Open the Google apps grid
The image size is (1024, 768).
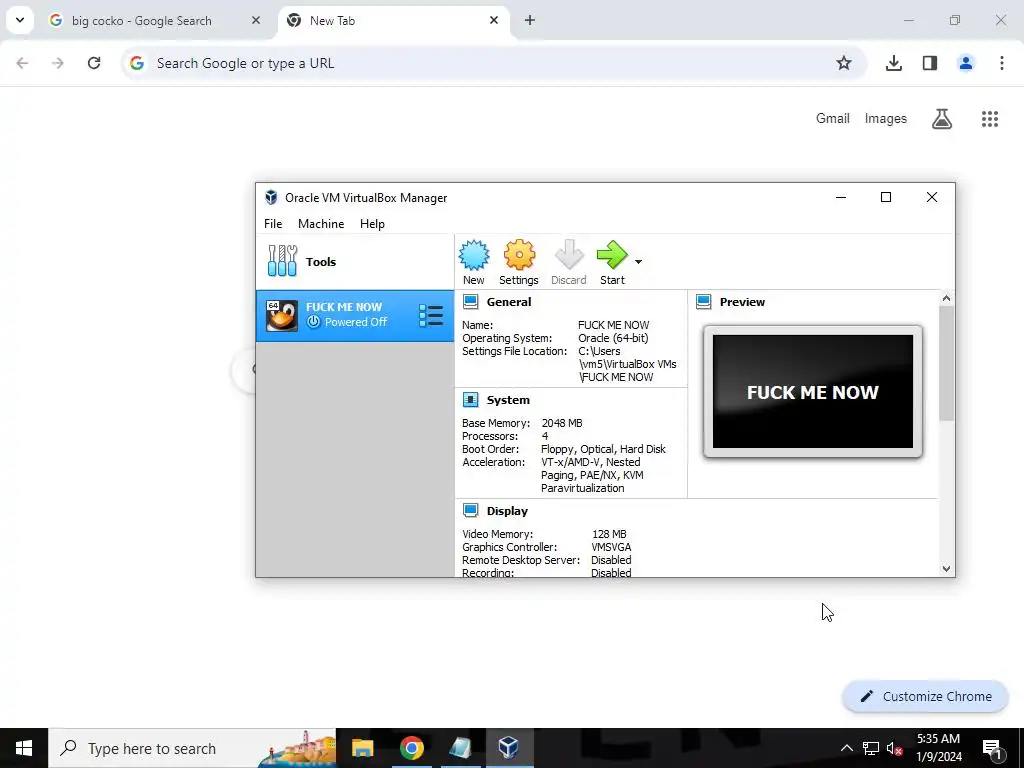tap(990, 119)
